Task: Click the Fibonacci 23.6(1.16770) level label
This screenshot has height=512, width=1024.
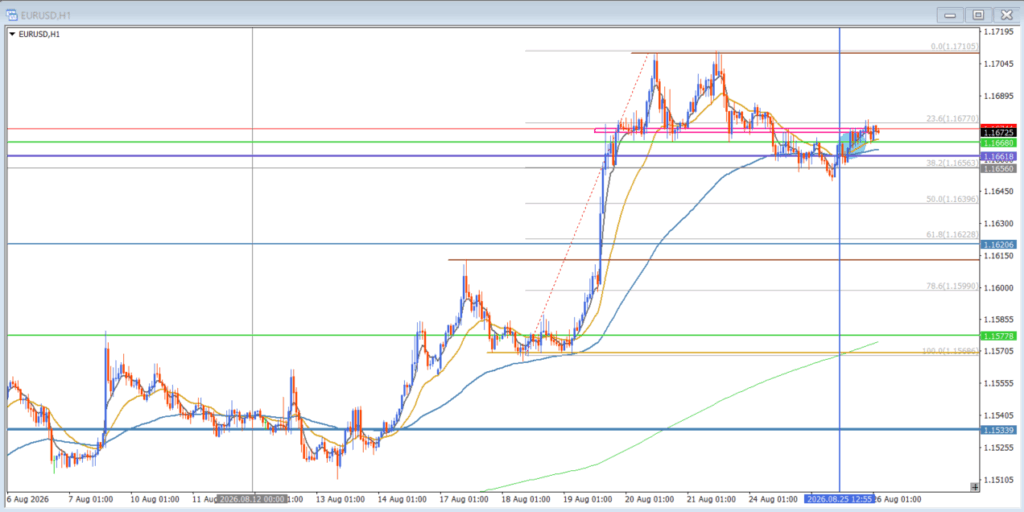Action: point(952,119)
